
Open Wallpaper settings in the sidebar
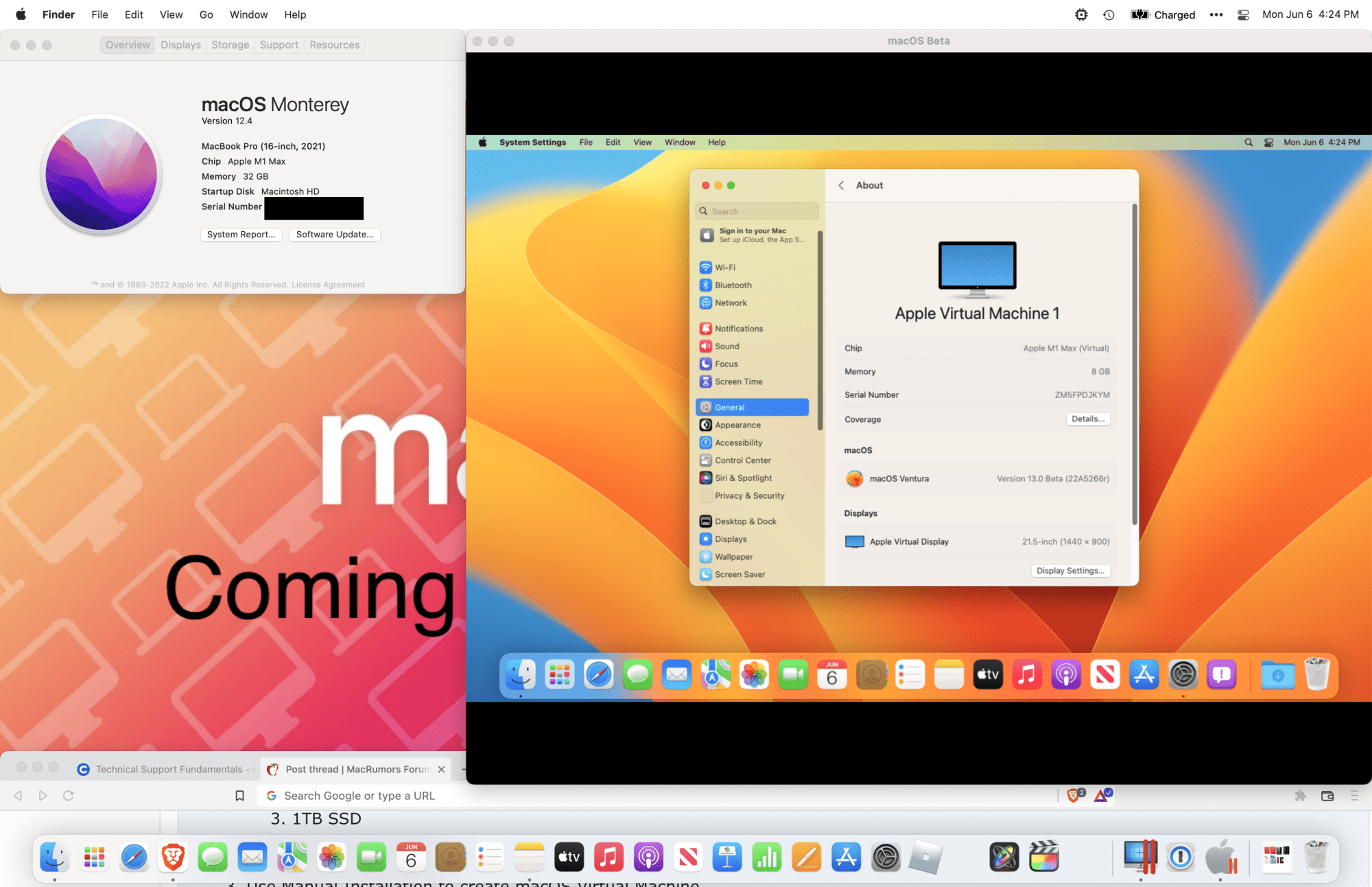coord(734,556)
